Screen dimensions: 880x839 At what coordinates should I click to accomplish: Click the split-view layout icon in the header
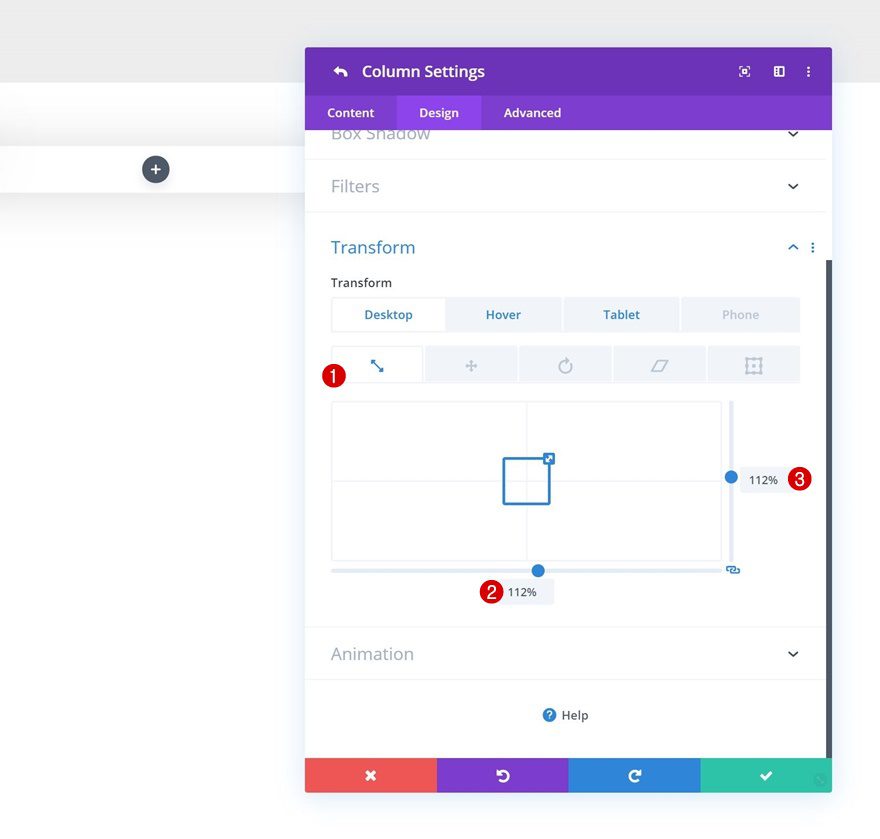coord(779,71)
